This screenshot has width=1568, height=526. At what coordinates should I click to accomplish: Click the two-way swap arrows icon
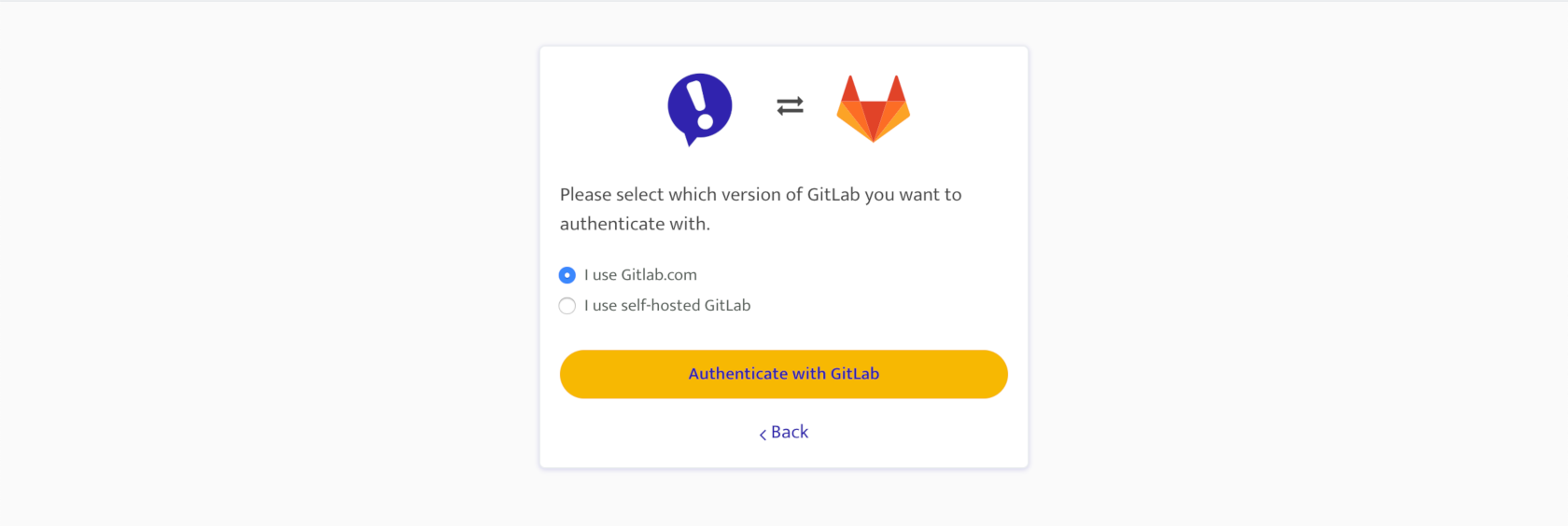click(x=791, y=106)
